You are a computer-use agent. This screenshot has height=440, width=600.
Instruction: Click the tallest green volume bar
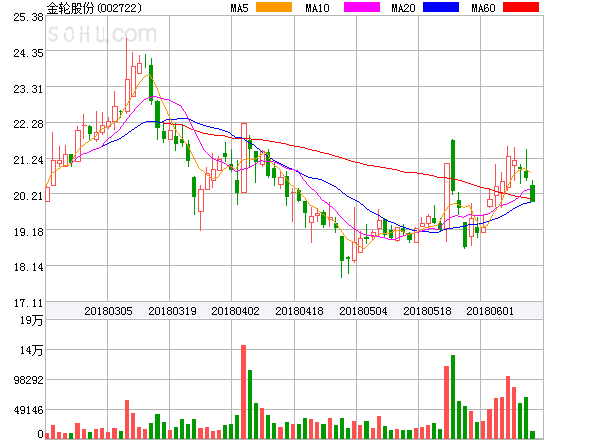point(453,397)
